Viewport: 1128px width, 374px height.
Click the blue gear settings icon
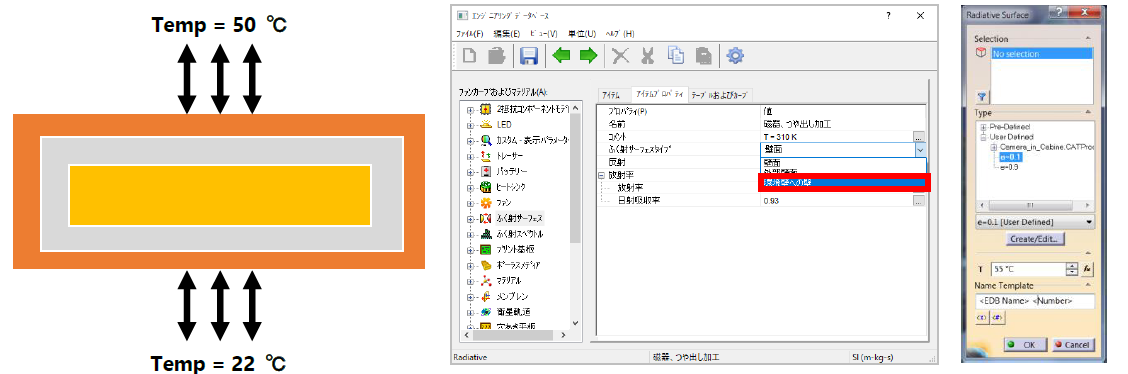pyautogui.click(x=734, y=55)
